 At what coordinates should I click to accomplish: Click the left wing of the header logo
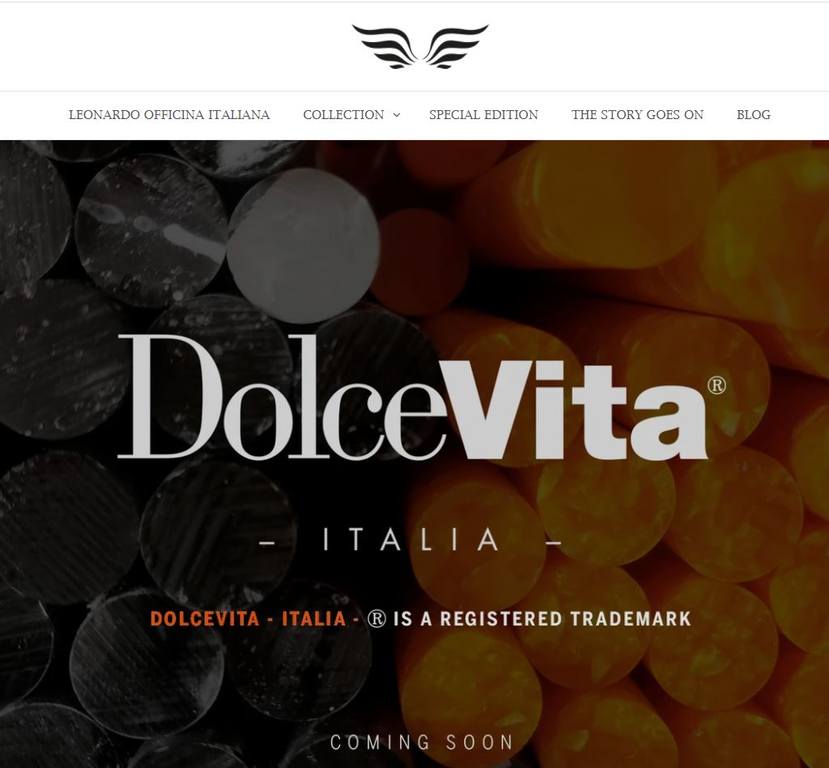tap(385, 47)
